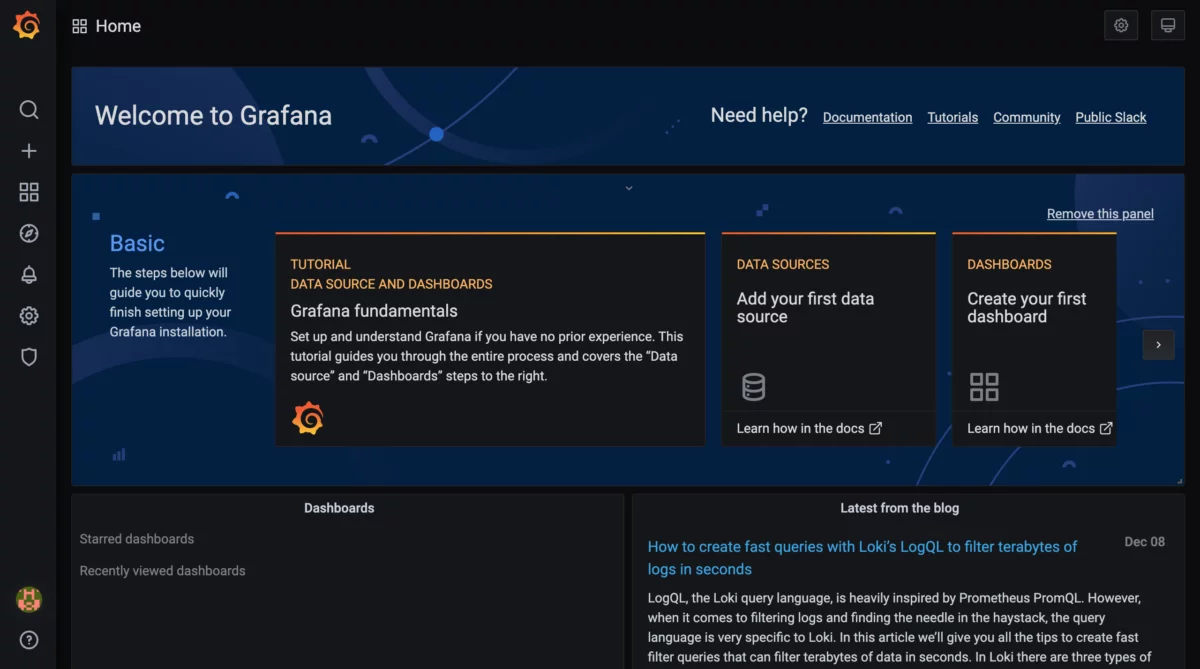The width and height of the screenshot is (1200, 669).
Task: Click Remove this panel link
Action: pos(1100,214)
